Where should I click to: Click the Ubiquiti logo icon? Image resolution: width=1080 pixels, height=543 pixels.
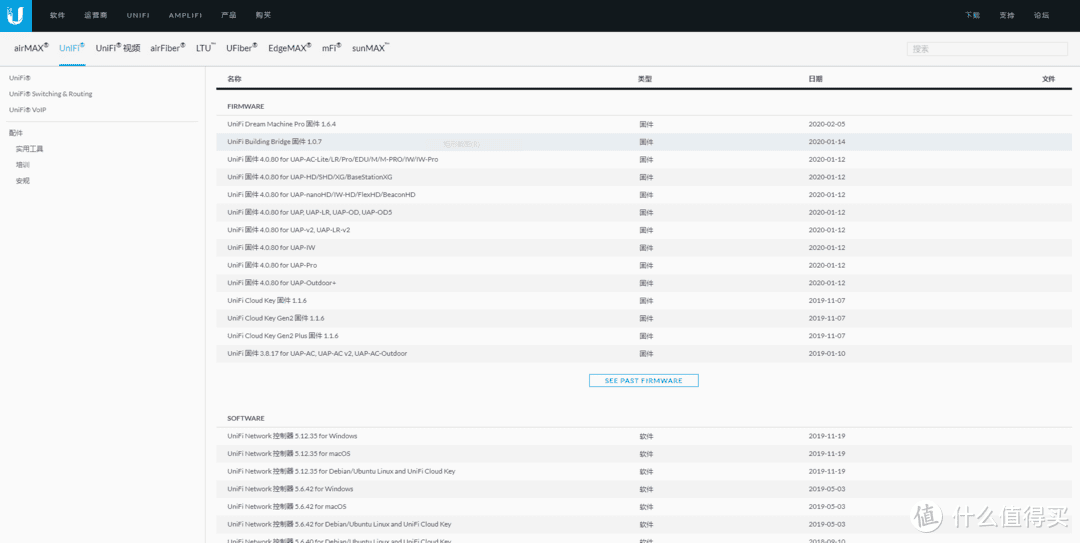pyautogui.click(x=15, y=15)
